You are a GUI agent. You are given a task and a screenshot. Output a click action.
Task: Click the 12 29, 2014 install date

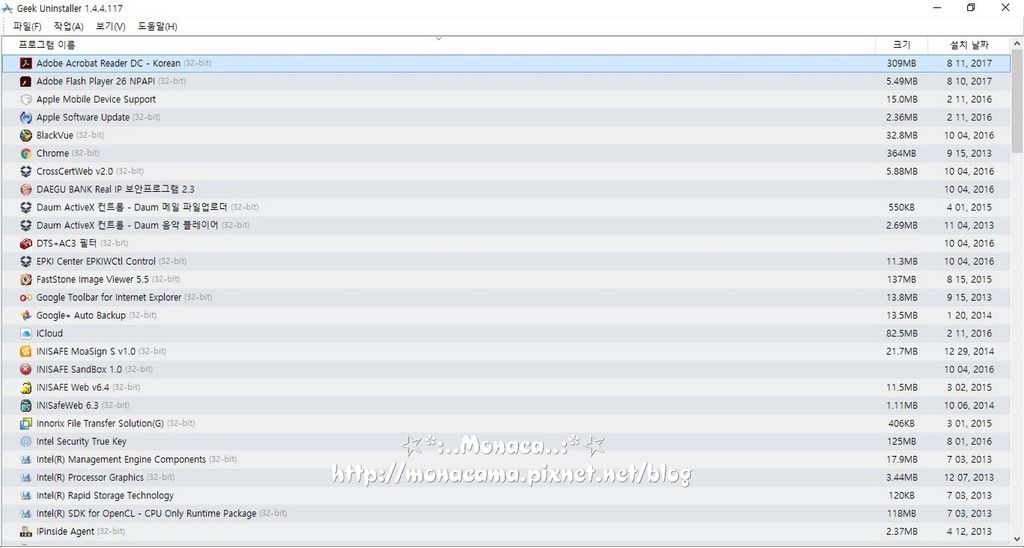pos(968,351)
